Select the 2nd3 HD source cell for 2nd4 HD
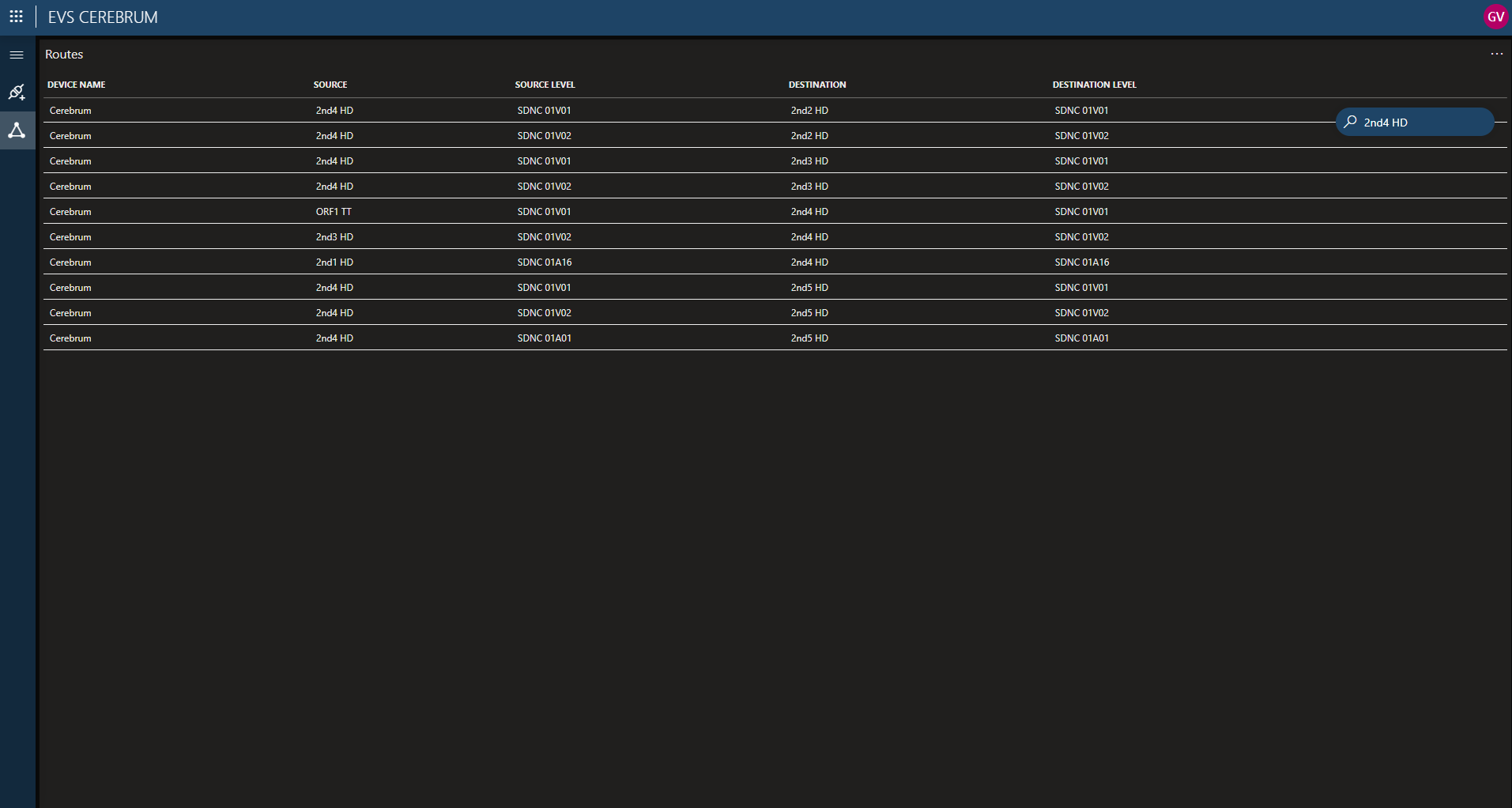The width and height of the screenshot is (1512, 808). tap(334, 237)
